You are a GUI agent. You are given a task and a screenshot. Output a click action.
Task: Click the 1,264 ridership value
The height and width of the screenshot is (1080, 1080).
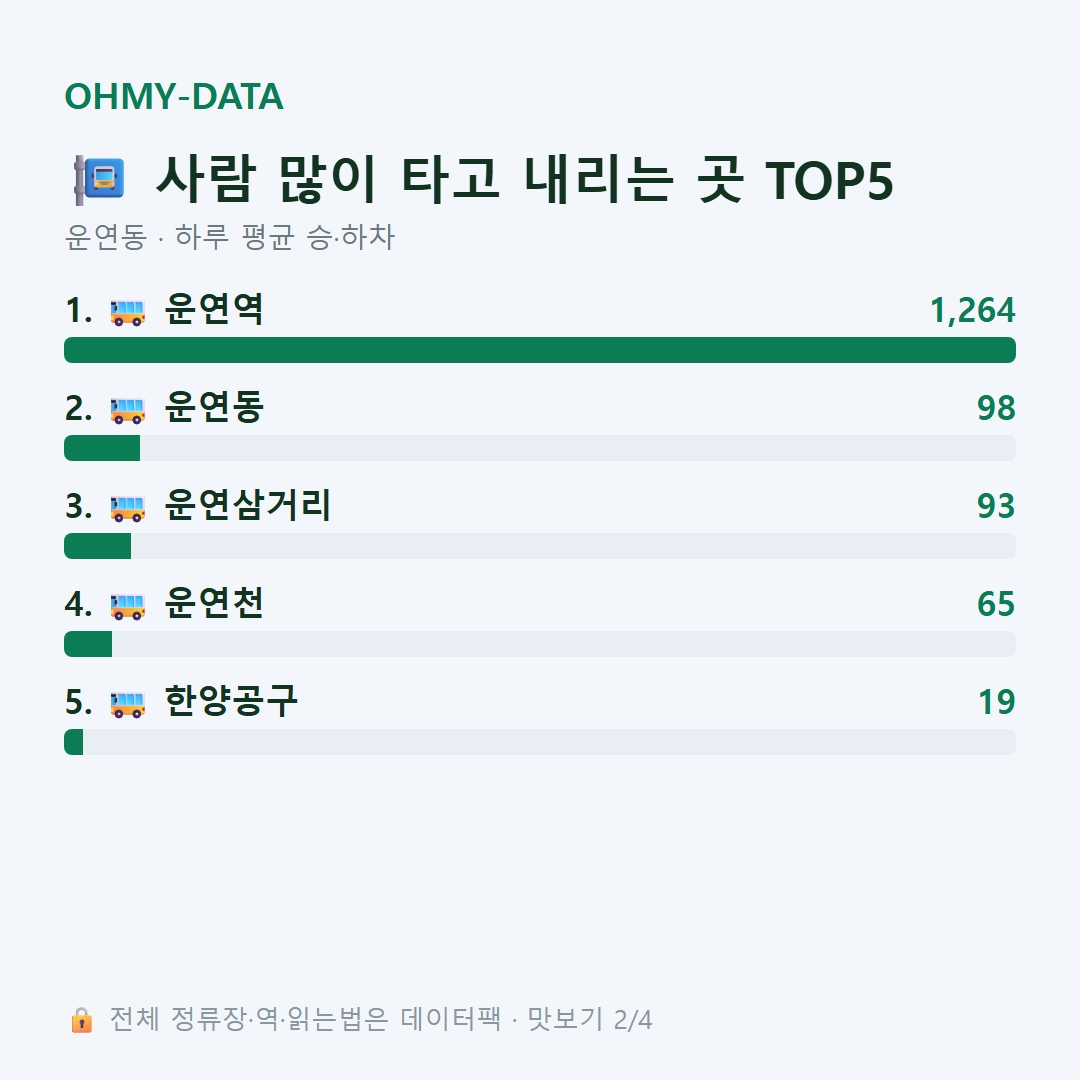click(x=973, y=311)
